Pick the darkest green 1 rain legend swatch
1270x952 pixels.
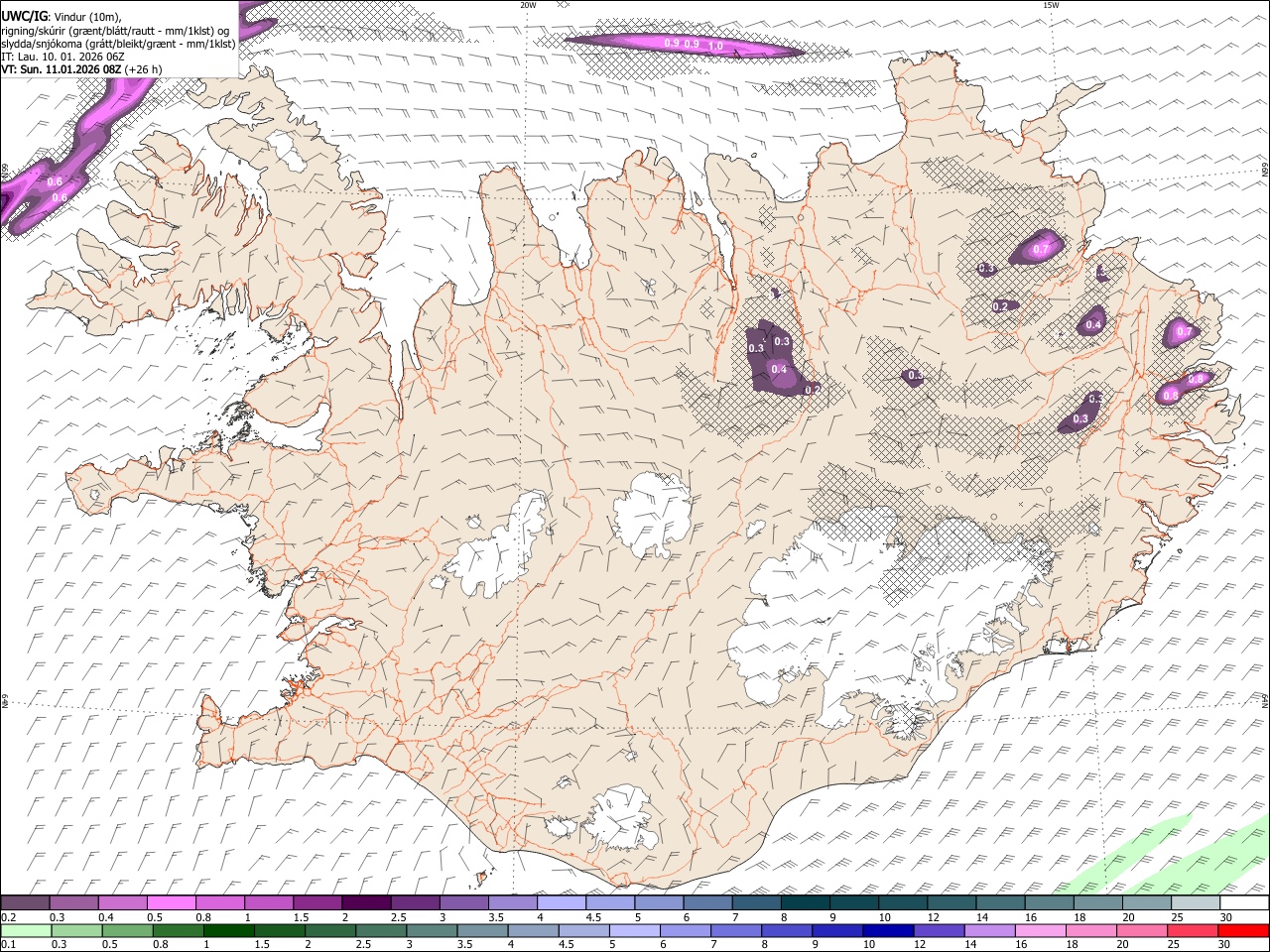click(228, 930)
